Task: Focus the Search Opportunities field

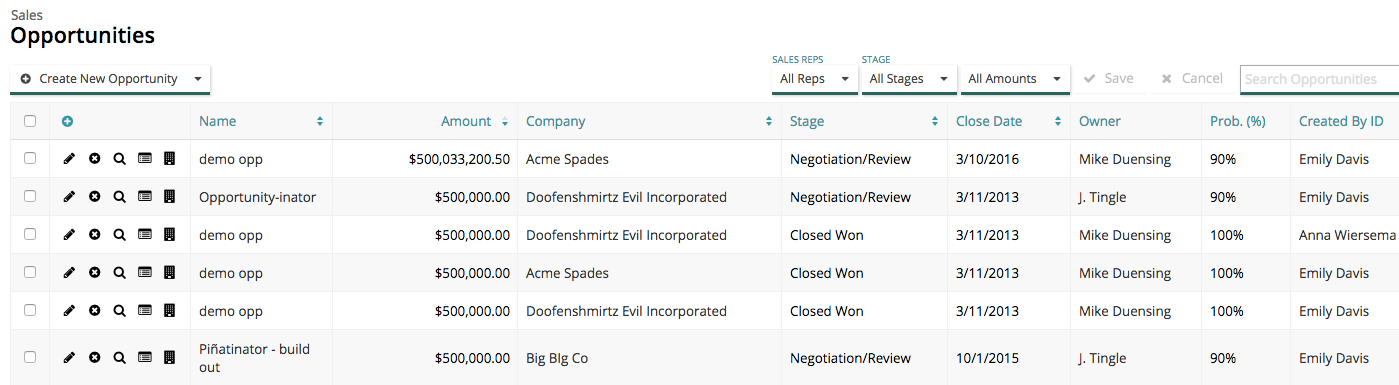Action: pyautogui.click(x=1319, y=79)
